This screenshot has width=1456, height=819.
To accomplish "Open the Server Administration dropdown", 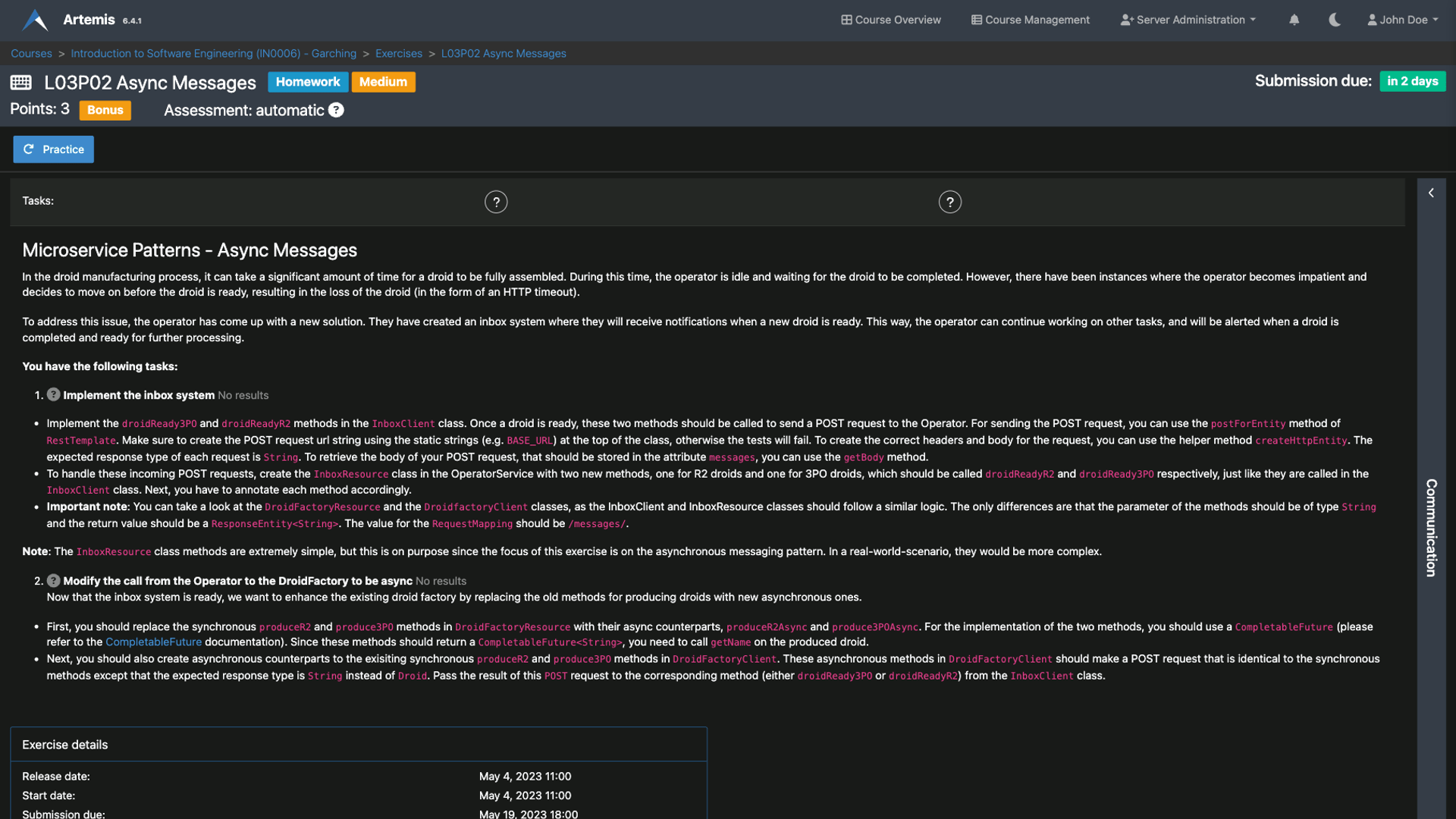I will coord(1187,20).
